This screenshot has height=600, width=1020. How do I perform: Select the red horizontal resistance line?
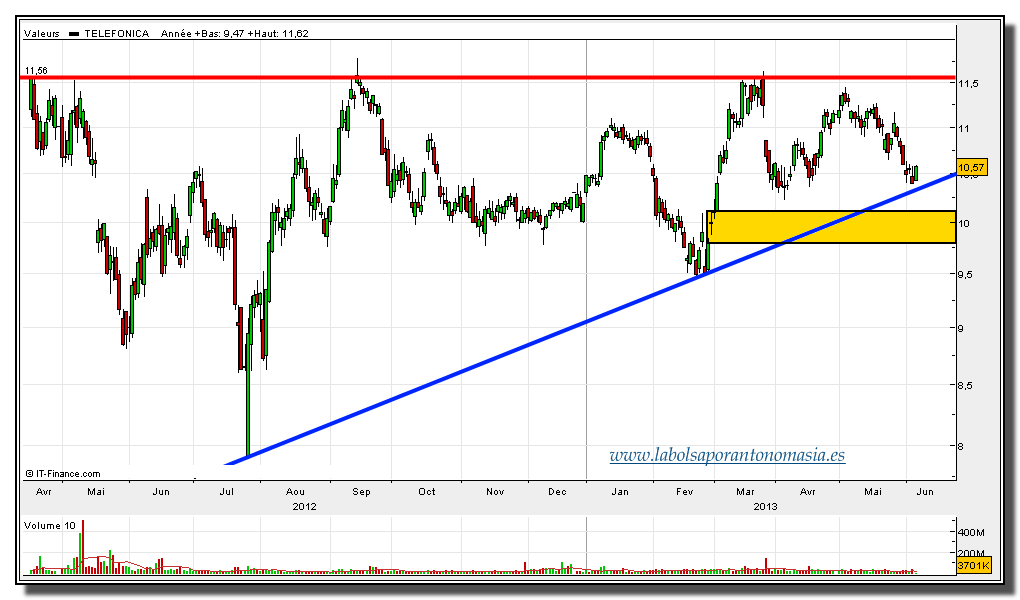click(x=500, y=78)
